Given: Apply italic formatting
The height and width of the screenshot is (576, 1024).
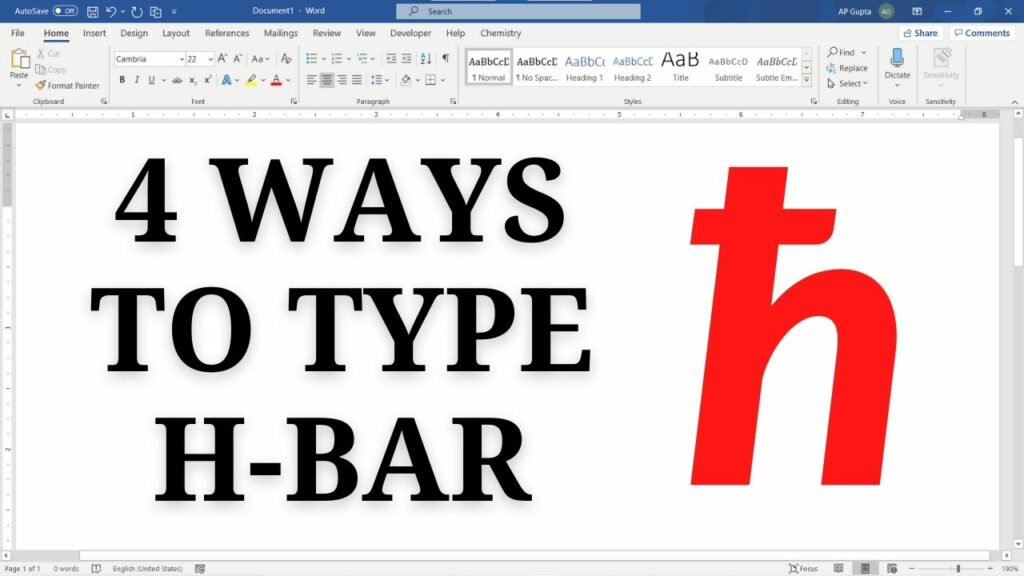Looking at the screenshot, I should coord(136,80).
